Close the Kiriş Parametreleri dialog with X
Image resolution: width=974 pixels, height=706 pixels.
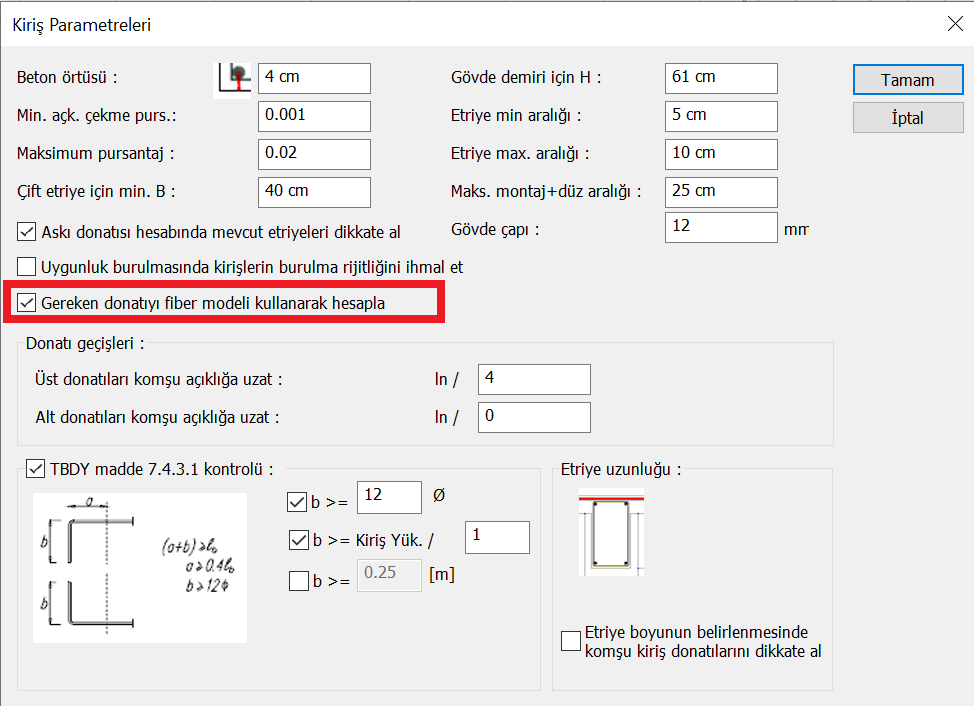coord(953,25)
